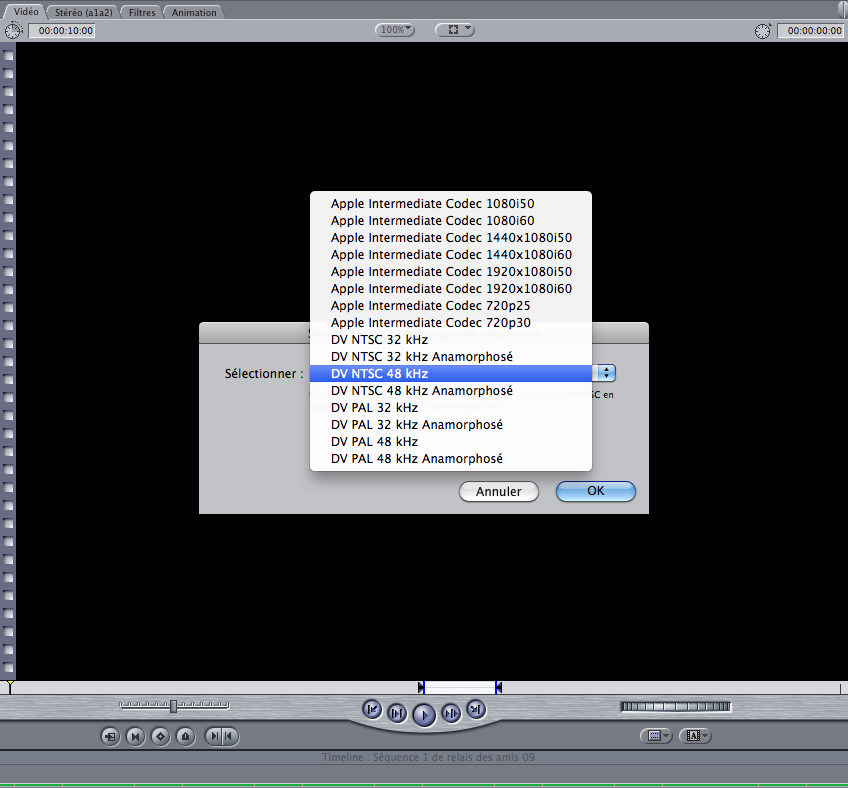Choose Apple Intermediate Codec 1080i60

(450, 221)
